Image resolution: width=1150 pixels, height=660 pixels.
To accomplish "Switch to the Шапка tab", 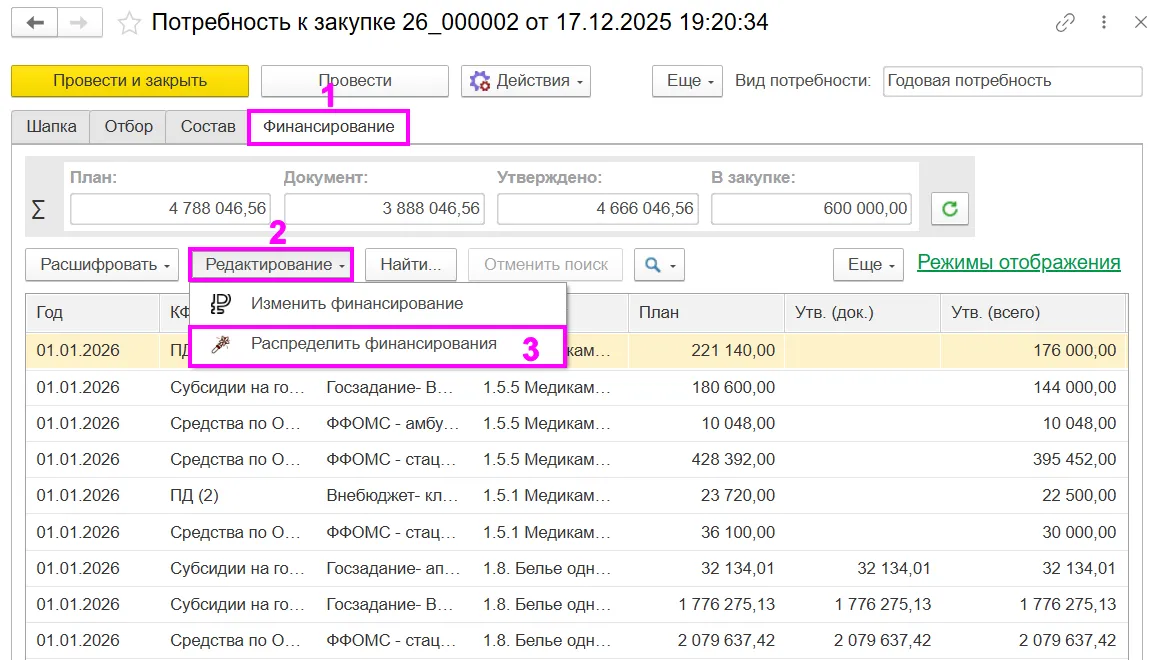I will click(x=51, y=127).
